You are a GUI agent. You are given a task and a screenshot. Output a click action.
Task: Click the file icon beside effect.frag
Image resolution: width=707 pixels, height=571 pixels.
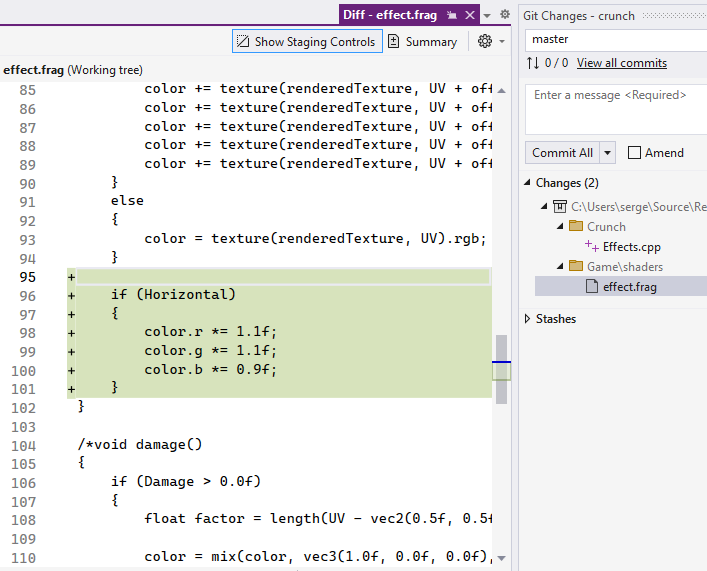[592, 286]
